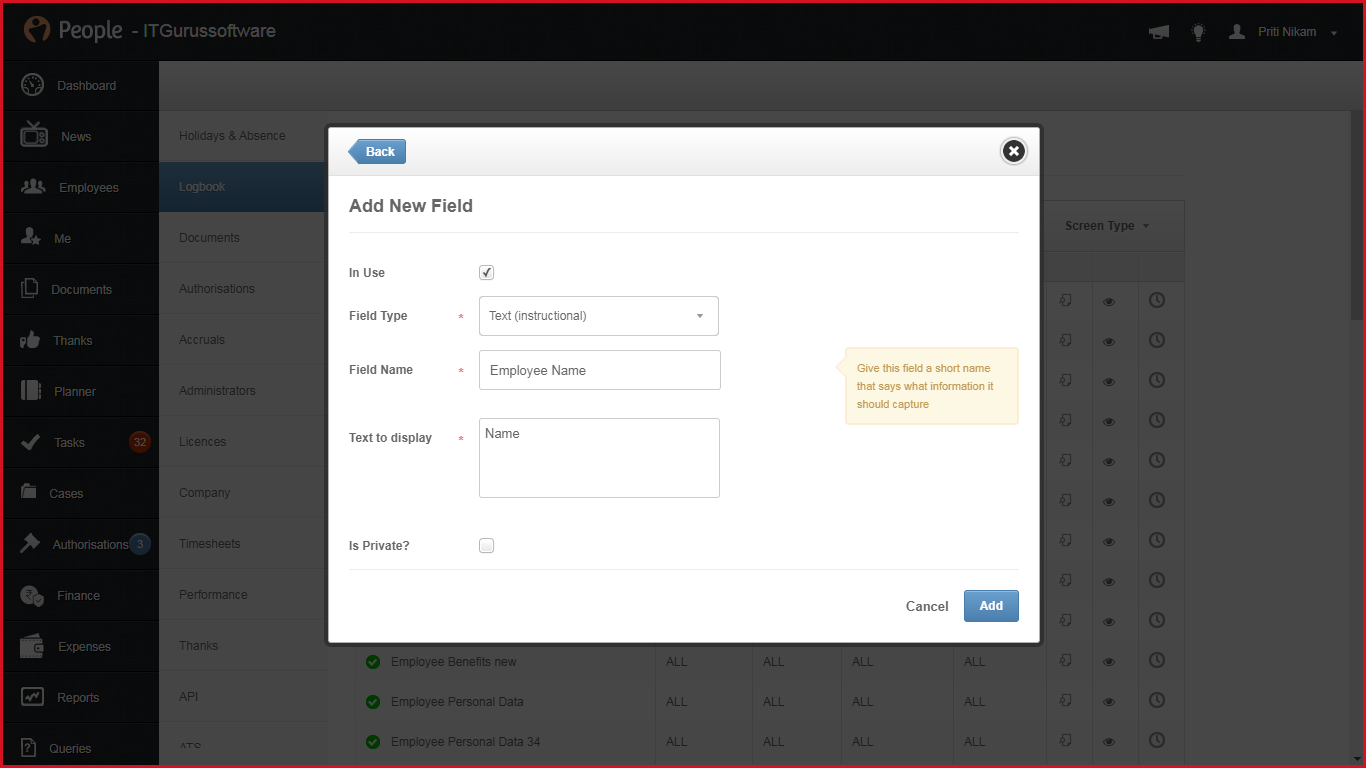
Task: Click the Documents pages icon in main sidebar
Action: (30, 289)
